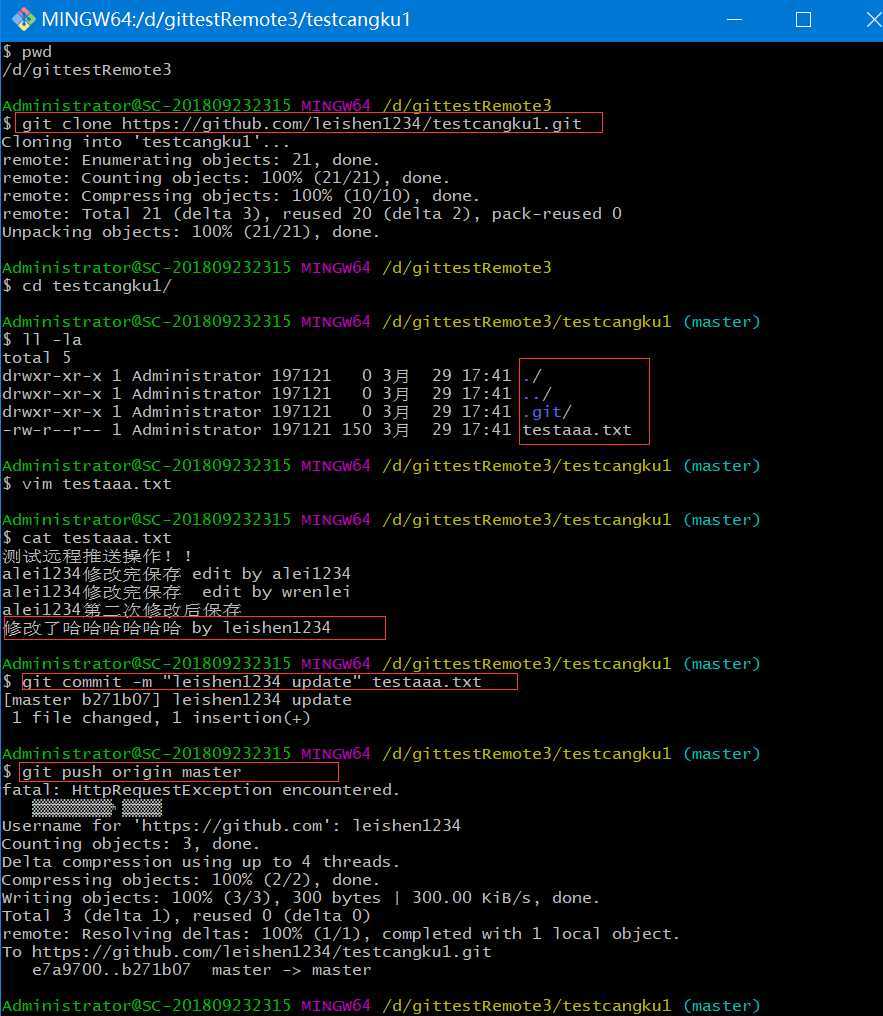The height and width of the screenshot is (1016, 883).
Task: Click the Git Bash MINGW64 title bar icon
Action: click(x=23, y=19)
